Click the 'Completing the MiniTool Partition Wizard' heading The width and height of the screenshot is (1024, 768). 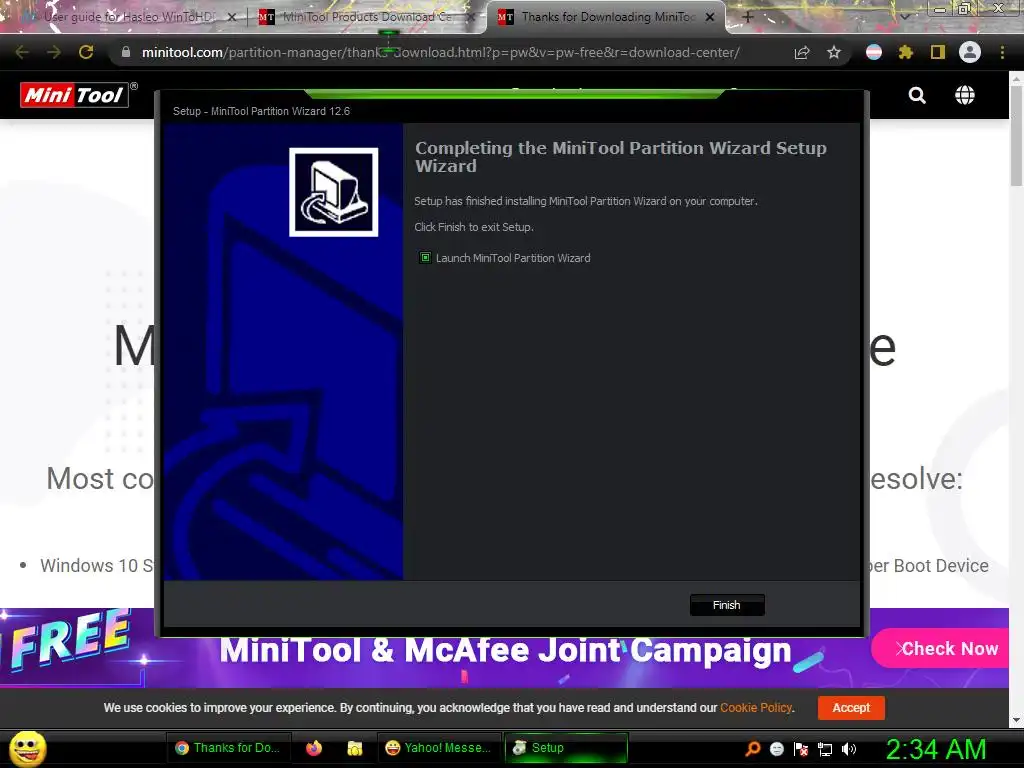pos(621,157)
